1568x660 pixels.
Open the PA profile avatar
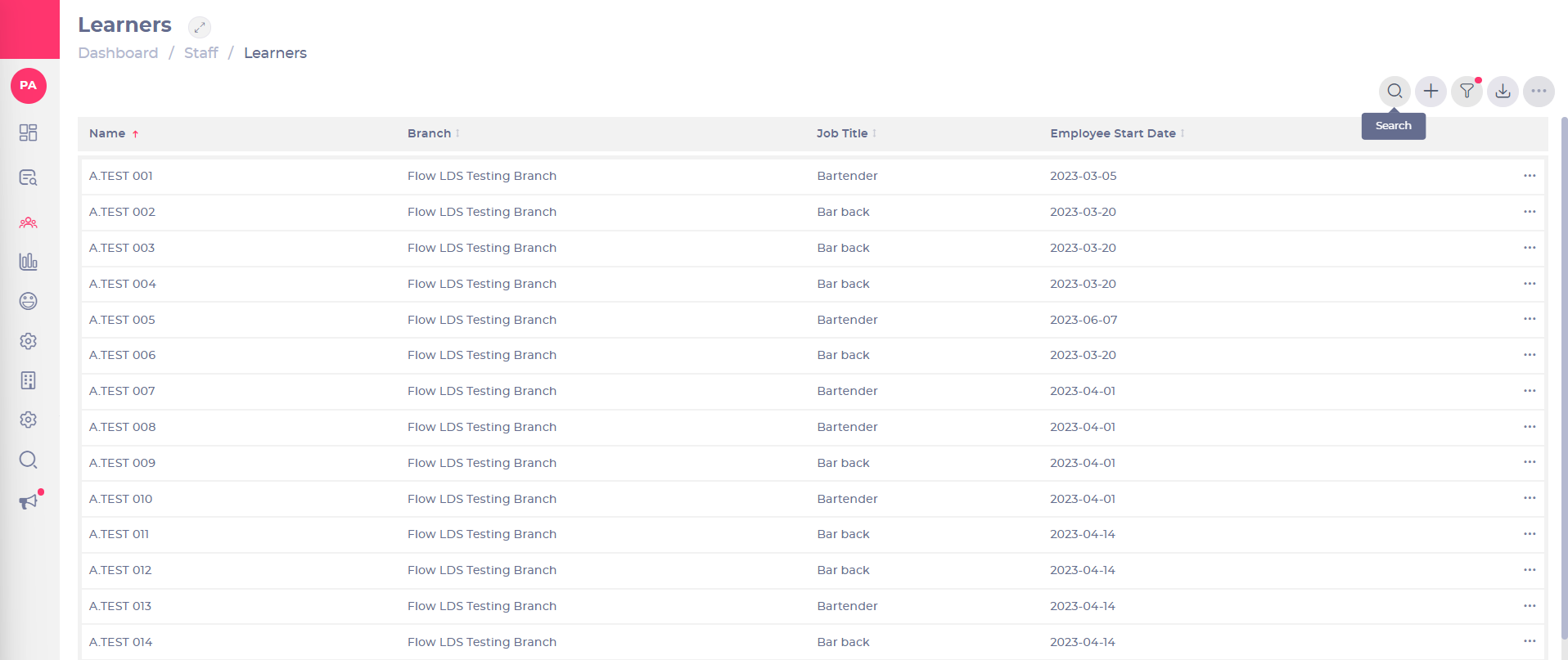coord(29,86)
